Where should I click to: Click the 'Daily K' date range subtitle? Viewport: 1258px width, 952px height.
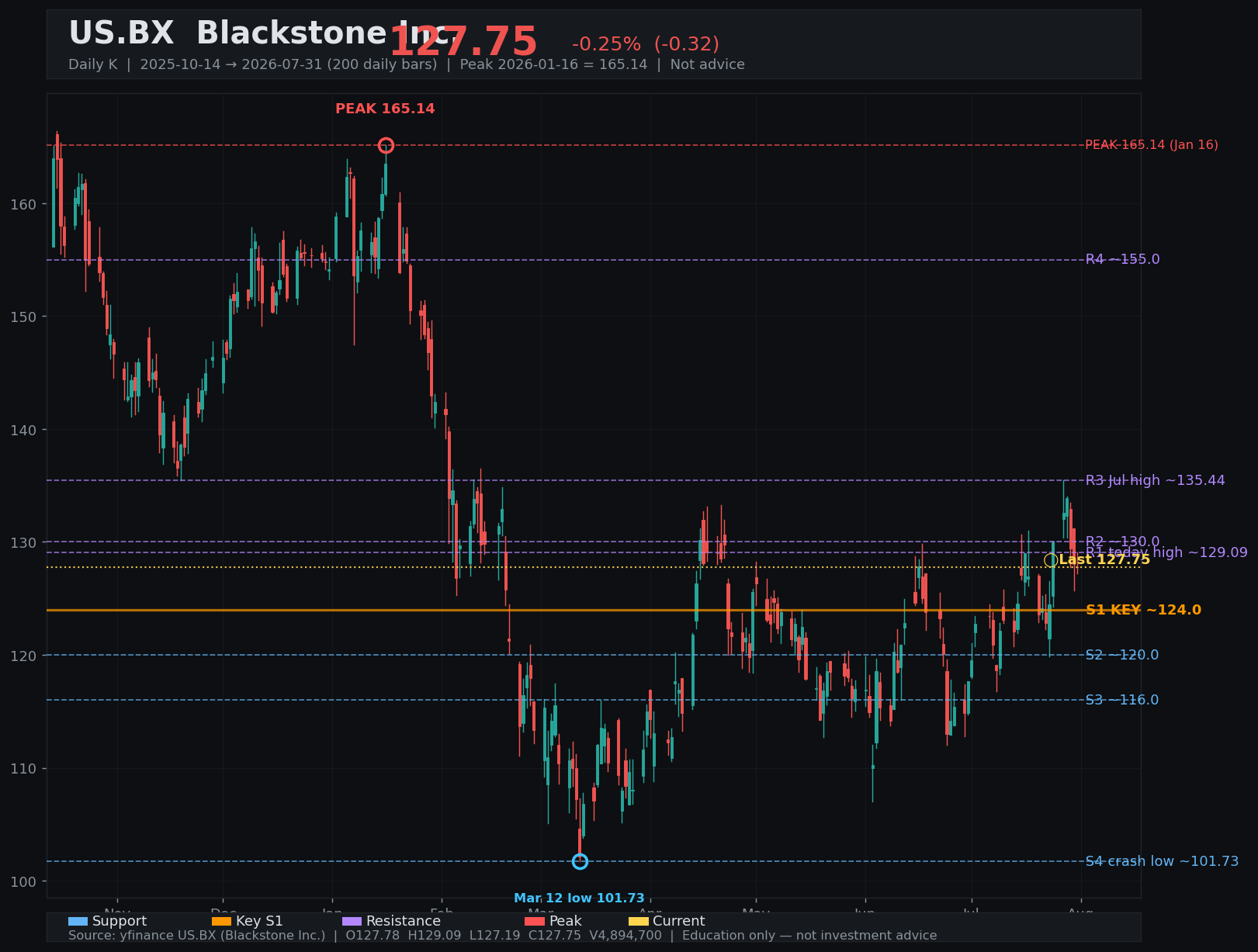click(407, 64)
